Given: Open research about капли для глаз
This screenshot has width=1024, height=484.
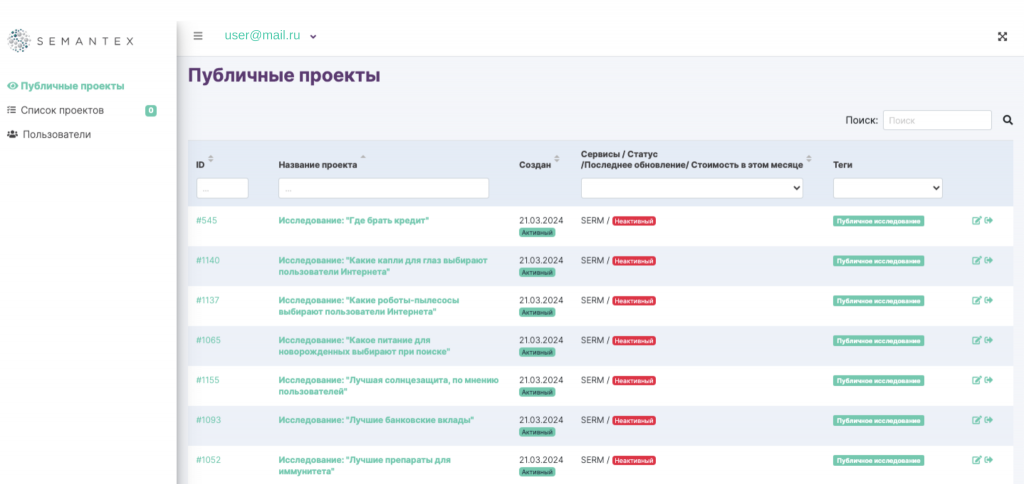Looking at the screenshot, I should pyautogui.click(x=383, y=266).
